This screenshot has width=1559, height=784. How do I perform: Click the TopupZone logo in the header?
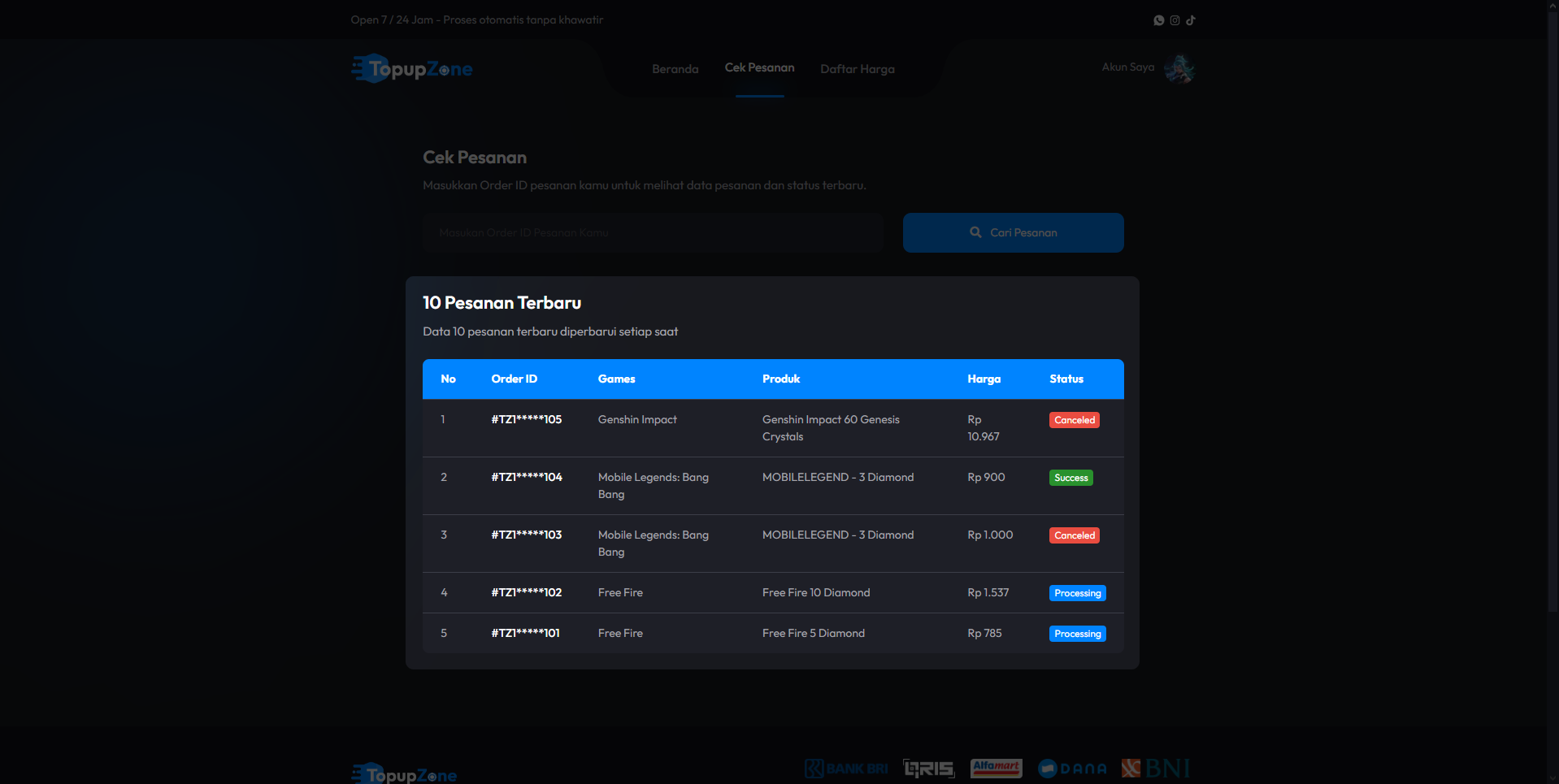[412, 69]
